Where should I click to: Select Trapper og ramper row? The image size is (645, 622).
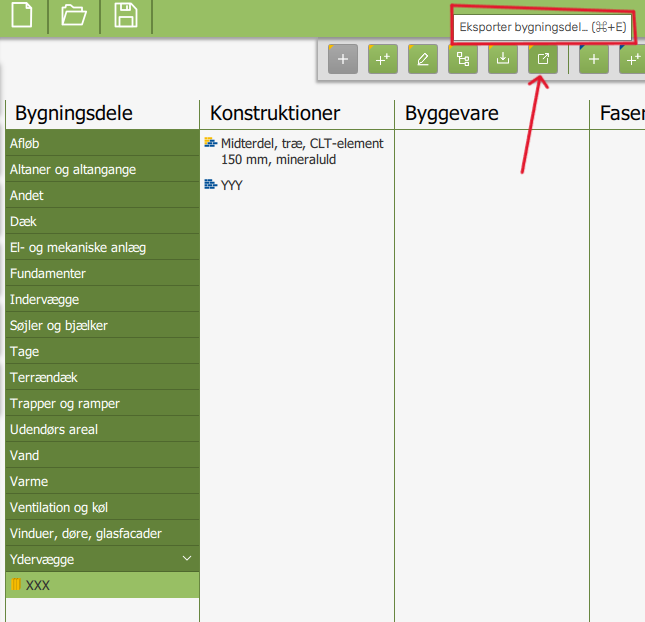(102, 403)
